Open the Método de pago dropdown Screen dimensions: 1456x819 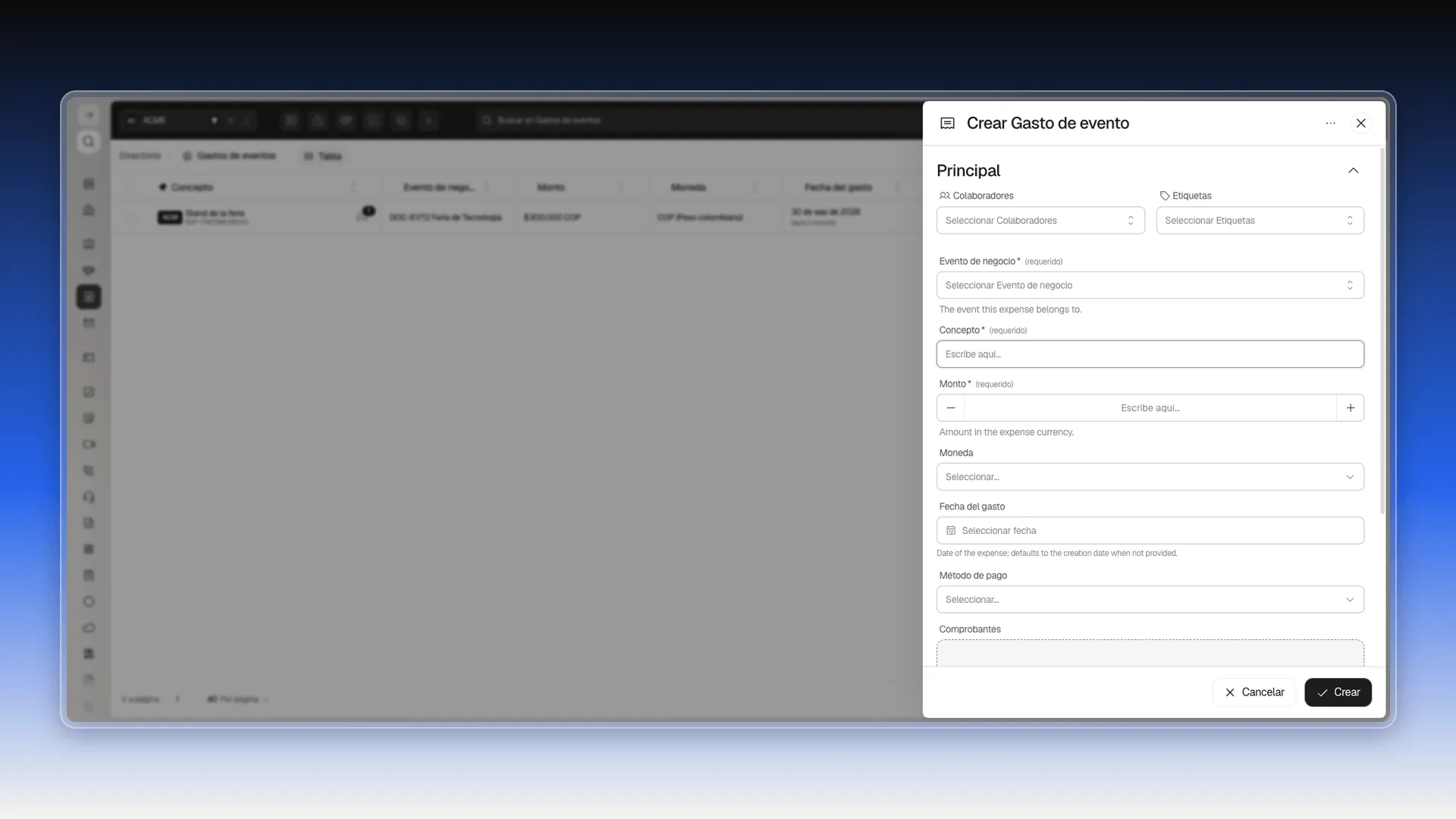[1150, 600]
